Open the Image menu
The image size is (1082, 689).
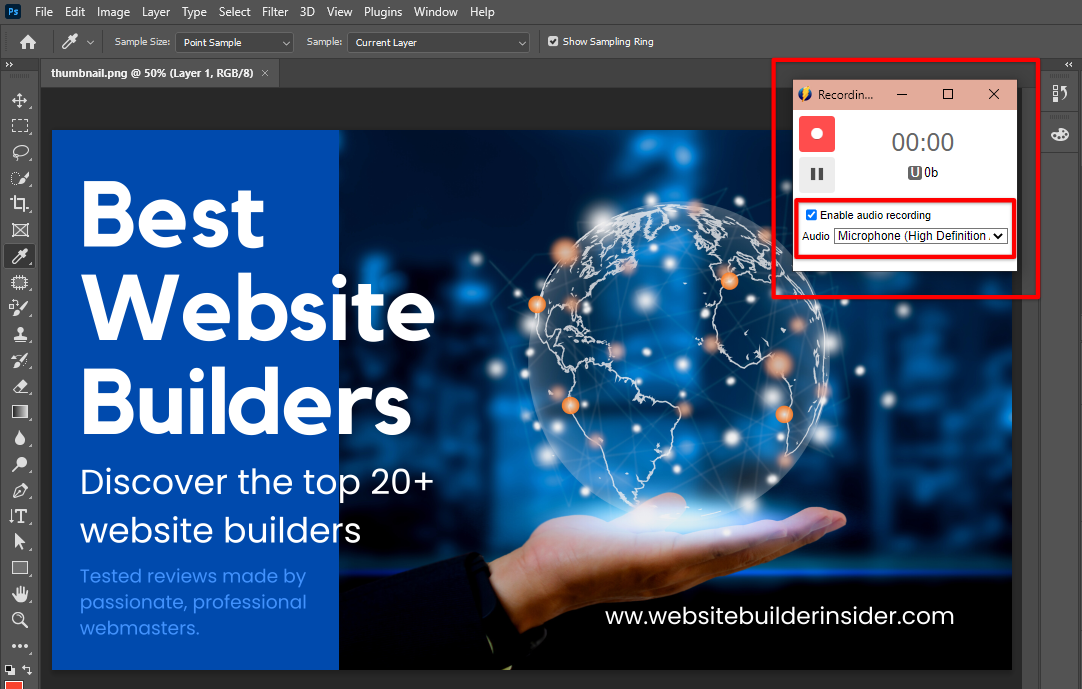click(x=113, y=12)
